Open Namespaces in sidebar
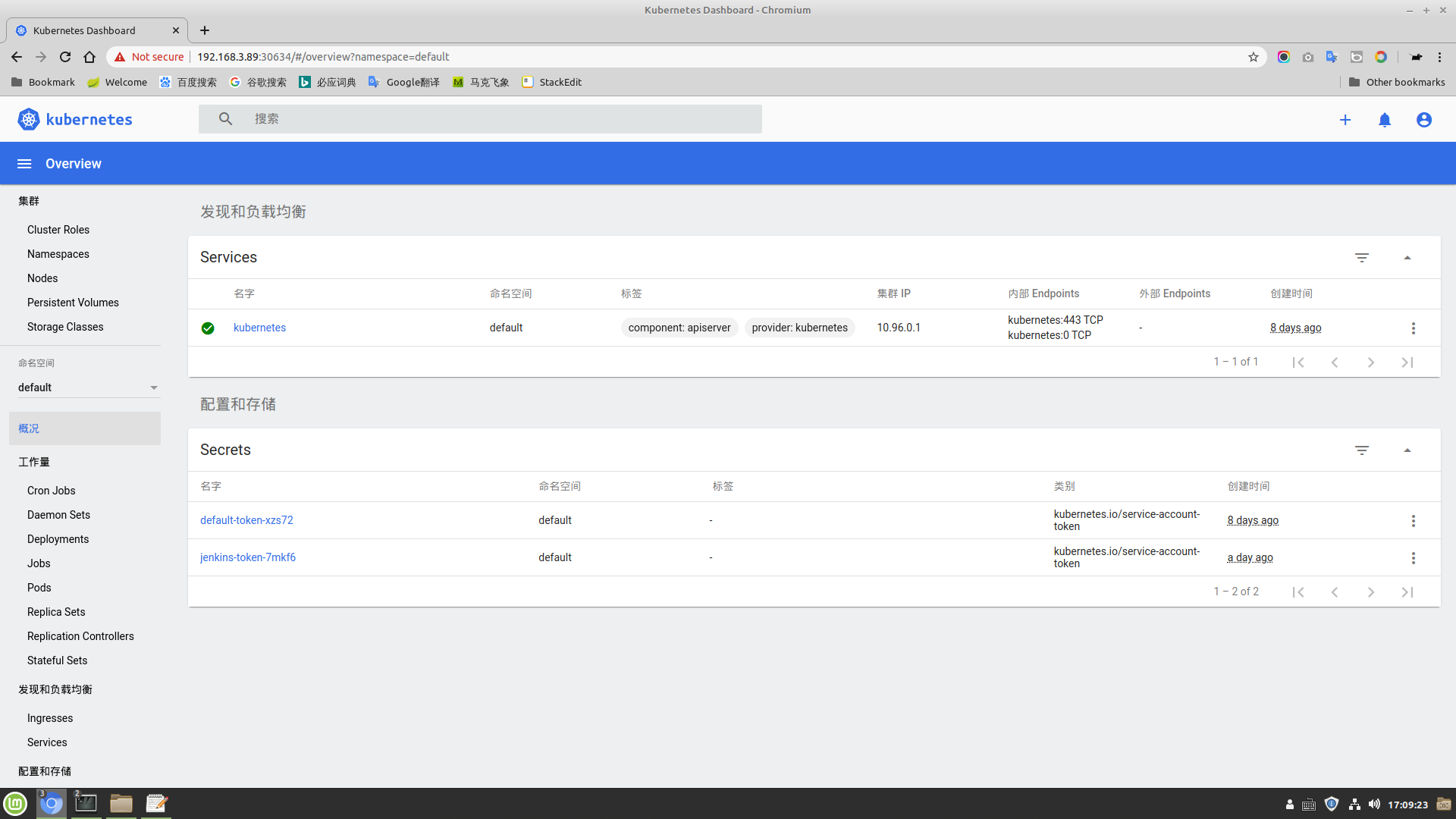 click(x=58, y=254)
